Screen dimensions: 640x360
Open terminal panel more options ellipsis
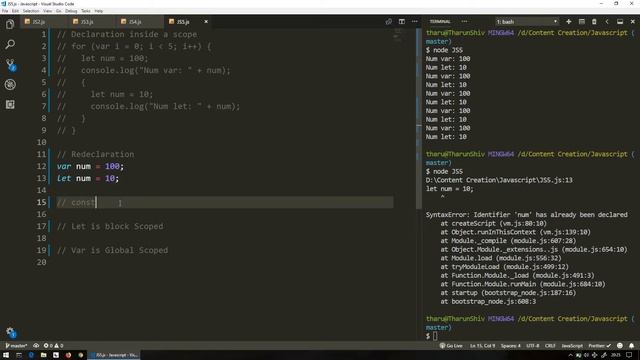tap(464, 22)
